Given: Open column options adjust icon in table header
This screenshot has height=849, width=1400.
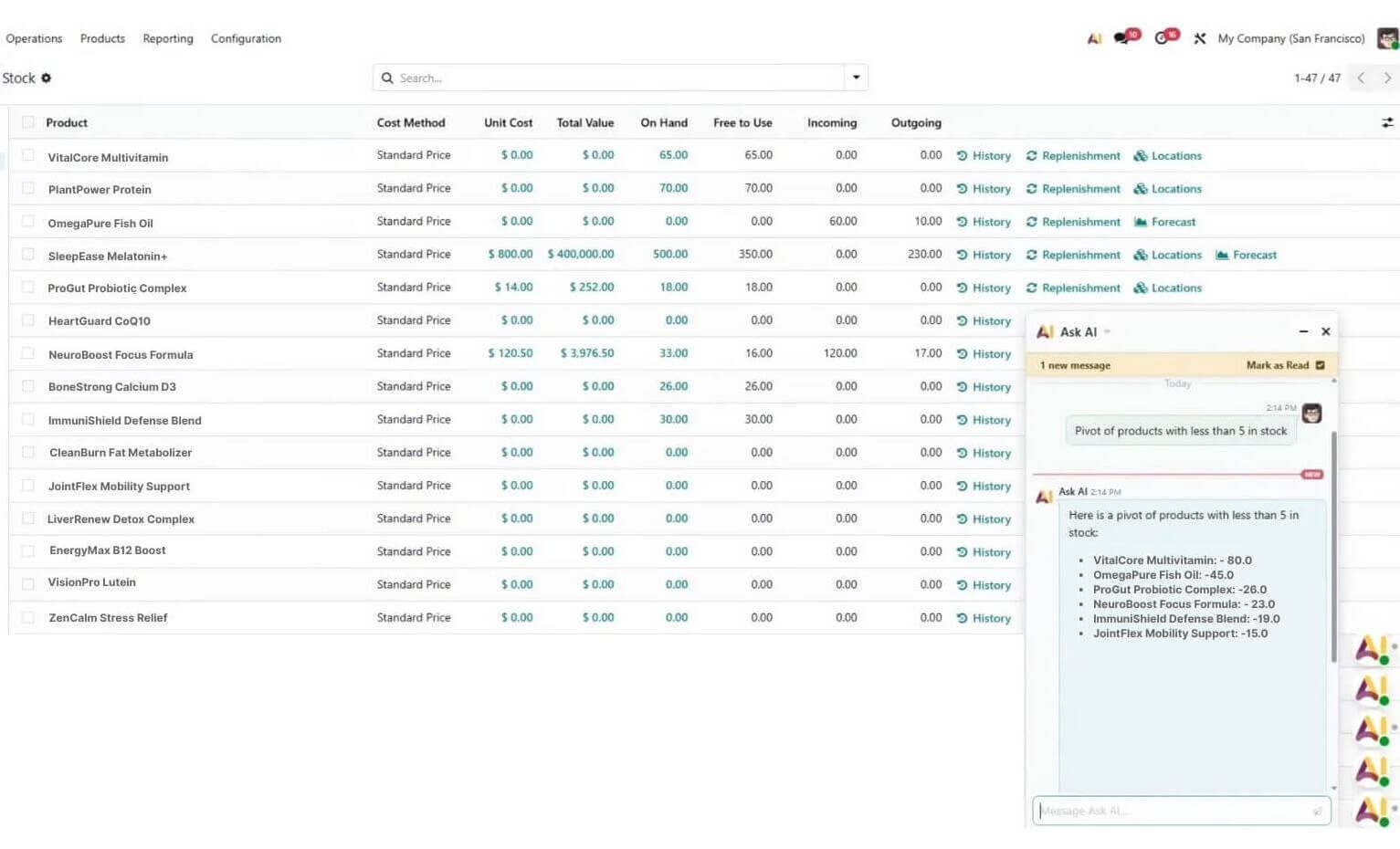Looking at the screenshot, I should point(1386,122).
